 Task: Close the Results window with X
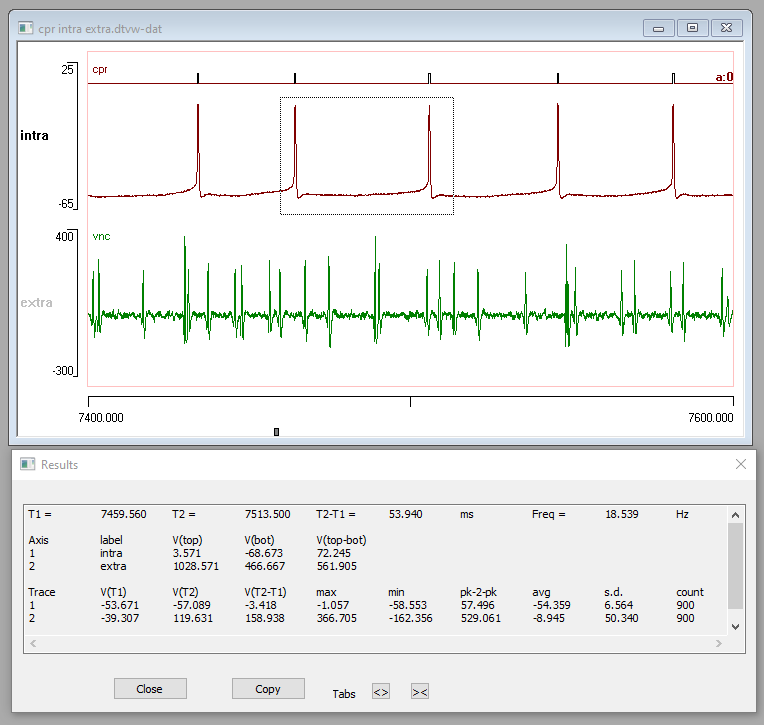[x=741, y=464]
